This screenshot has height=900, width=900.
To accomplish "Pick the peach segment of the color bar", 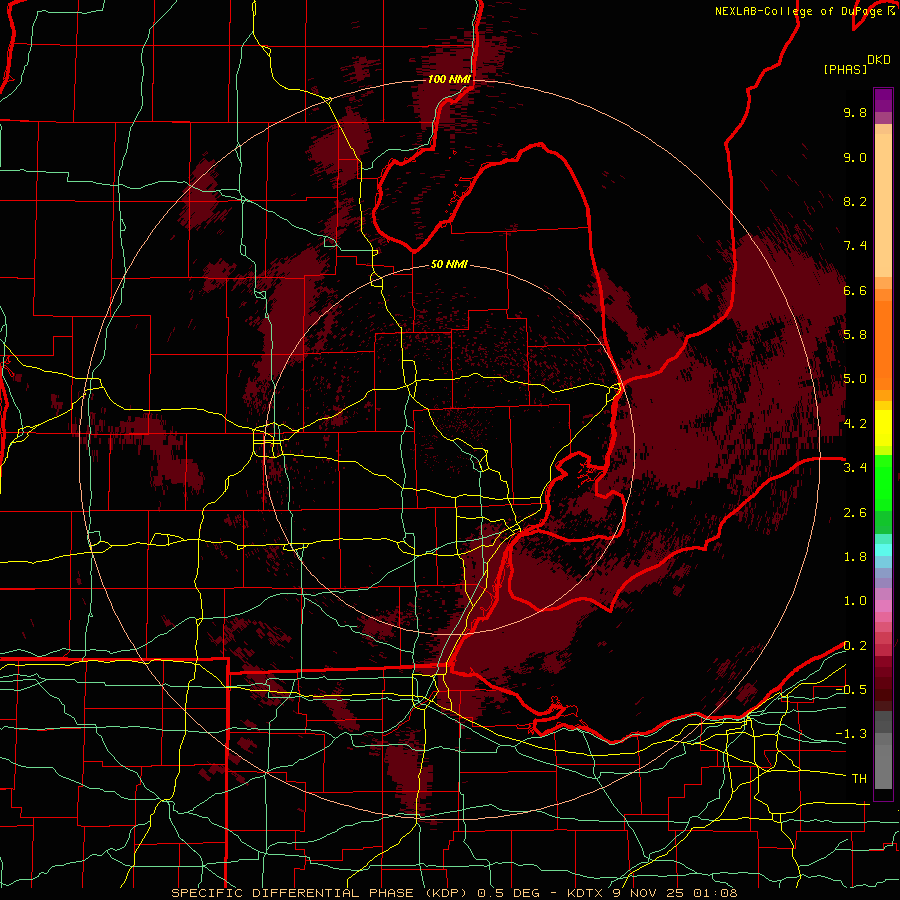I will click(x=883, y=204).
